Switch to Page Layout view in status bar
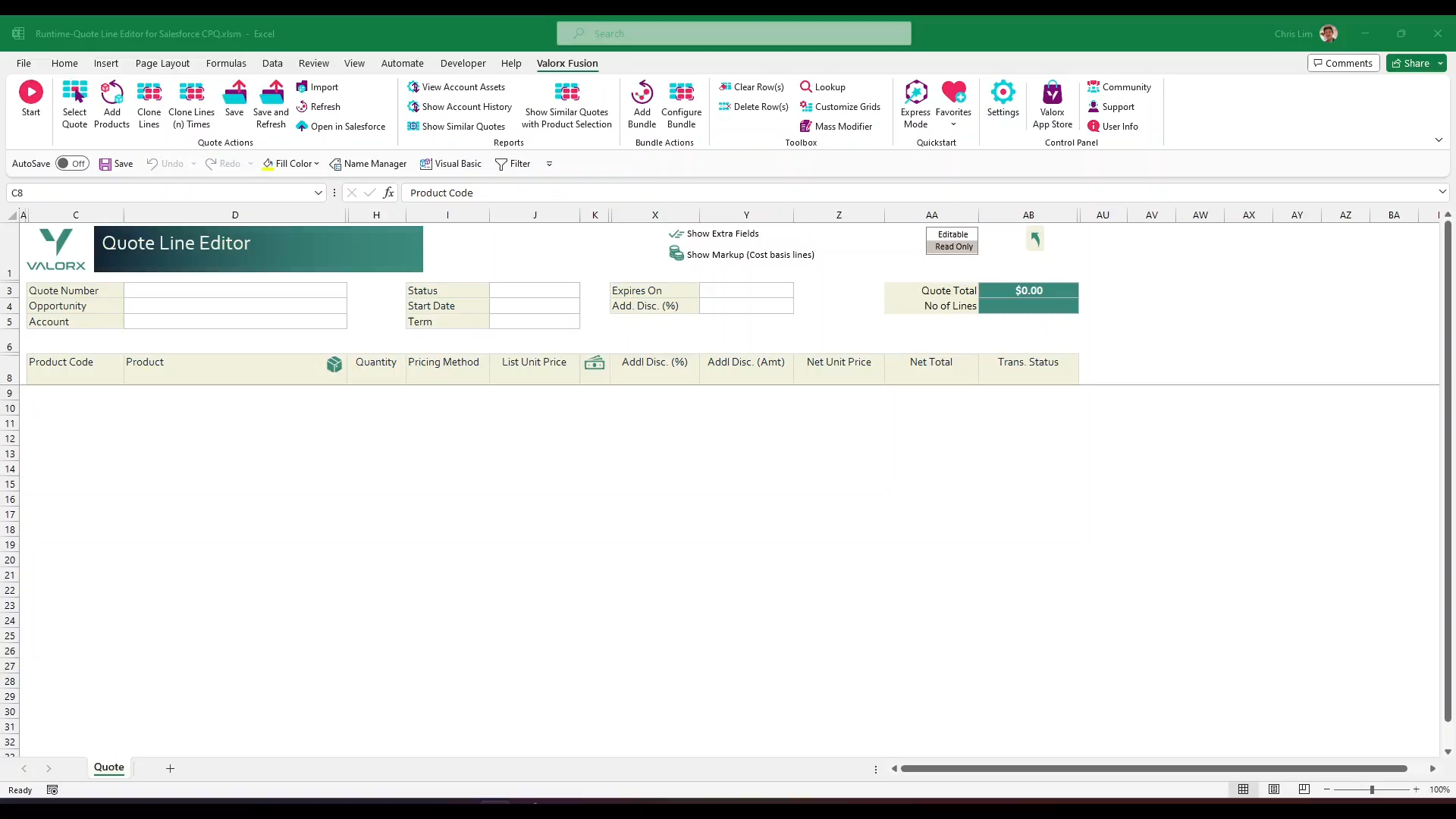 pos(1274,789)
